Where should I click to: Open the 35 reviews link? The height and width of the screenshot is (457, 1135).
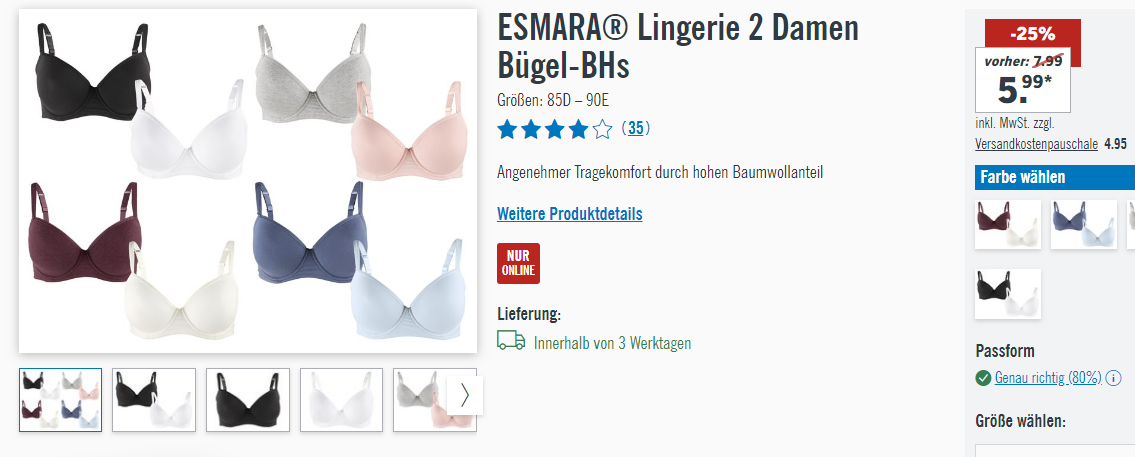click(x=636, y=129)
